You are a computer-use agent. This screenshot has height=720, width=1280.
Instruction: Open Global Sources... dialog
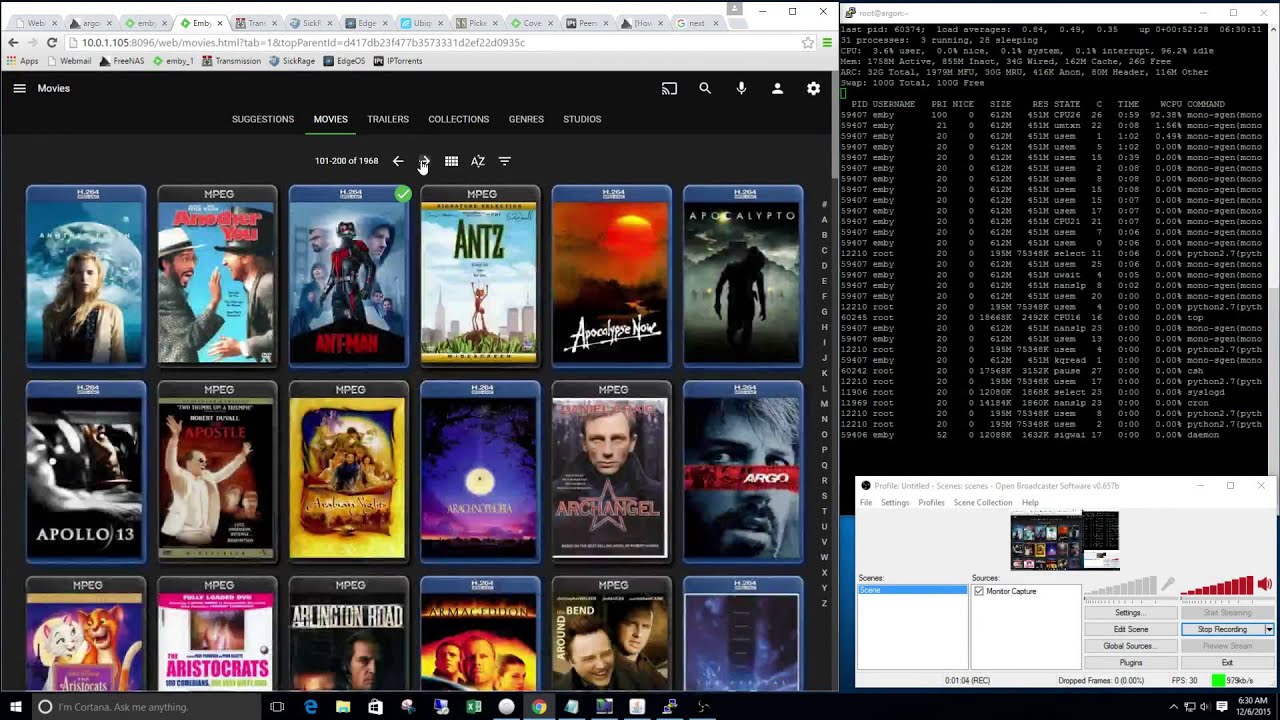coord(1131,646)
